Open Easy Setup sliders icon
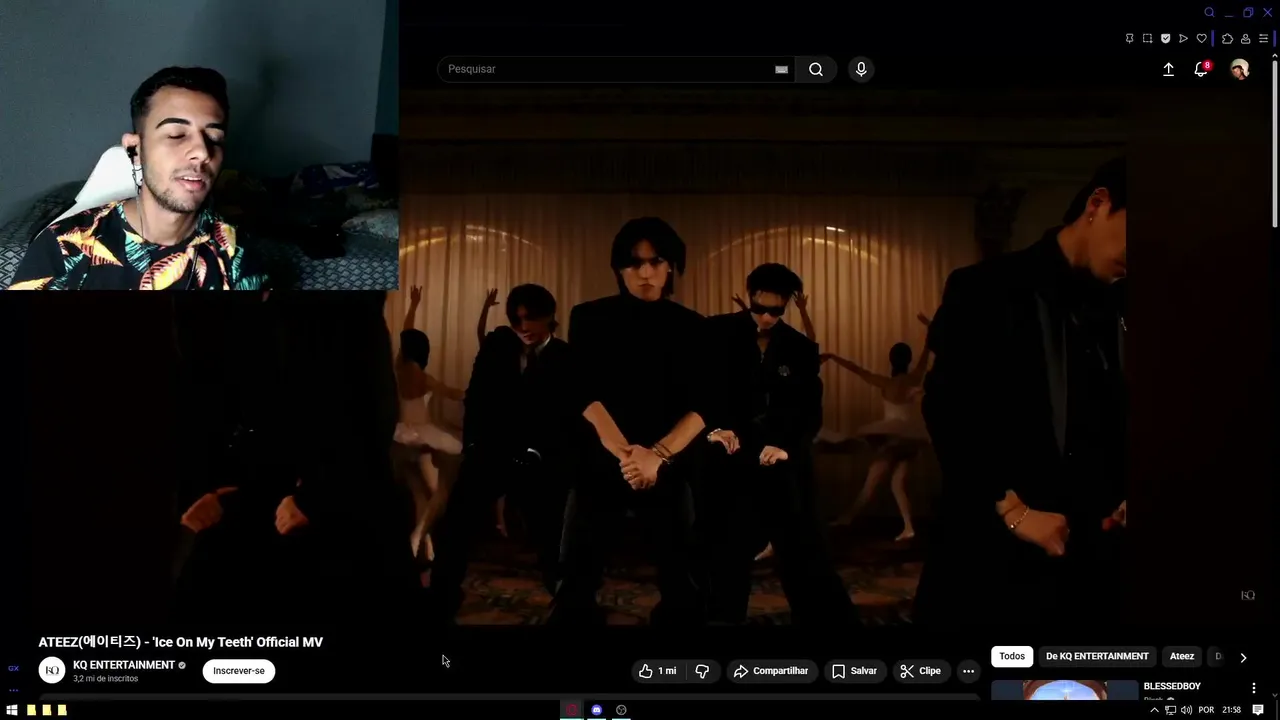 click(1263, 38)
